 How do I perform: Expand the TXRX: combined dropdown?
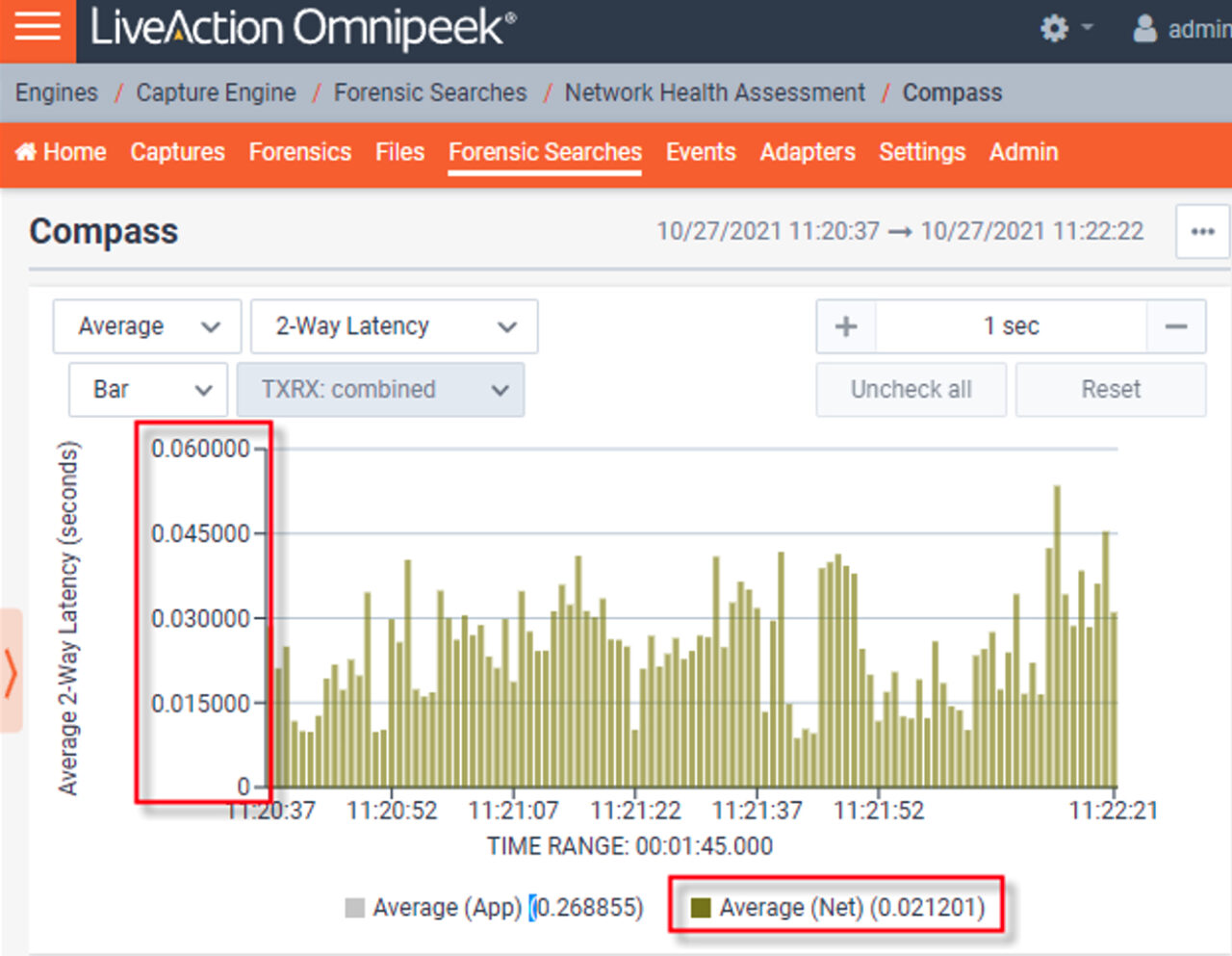tap(380, 390)
